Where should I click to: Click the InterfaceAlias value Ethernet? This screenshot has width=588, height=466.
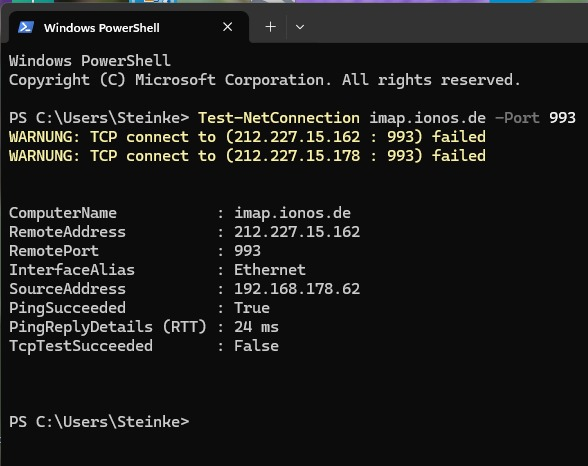(270, 270)
